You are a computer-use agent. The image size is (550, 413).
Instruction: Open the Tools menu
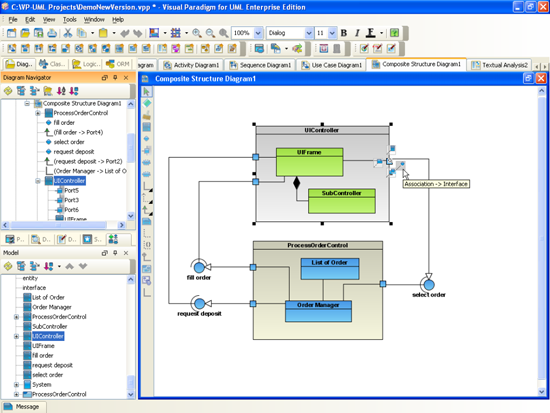pyautogui.click(x=69, y=20)
